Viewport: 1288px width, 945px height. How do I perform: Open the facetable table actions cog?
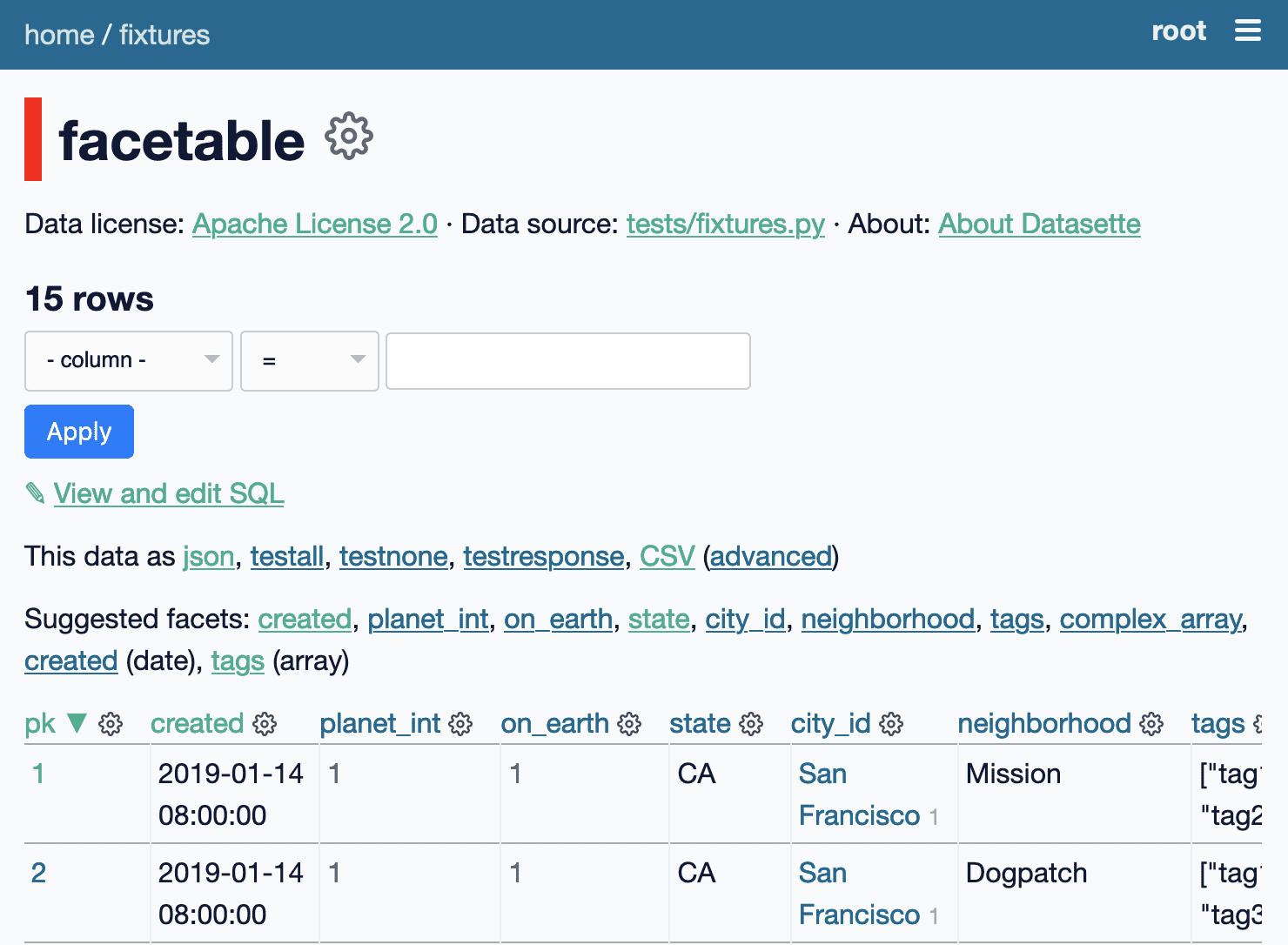[x=348, y=136]
